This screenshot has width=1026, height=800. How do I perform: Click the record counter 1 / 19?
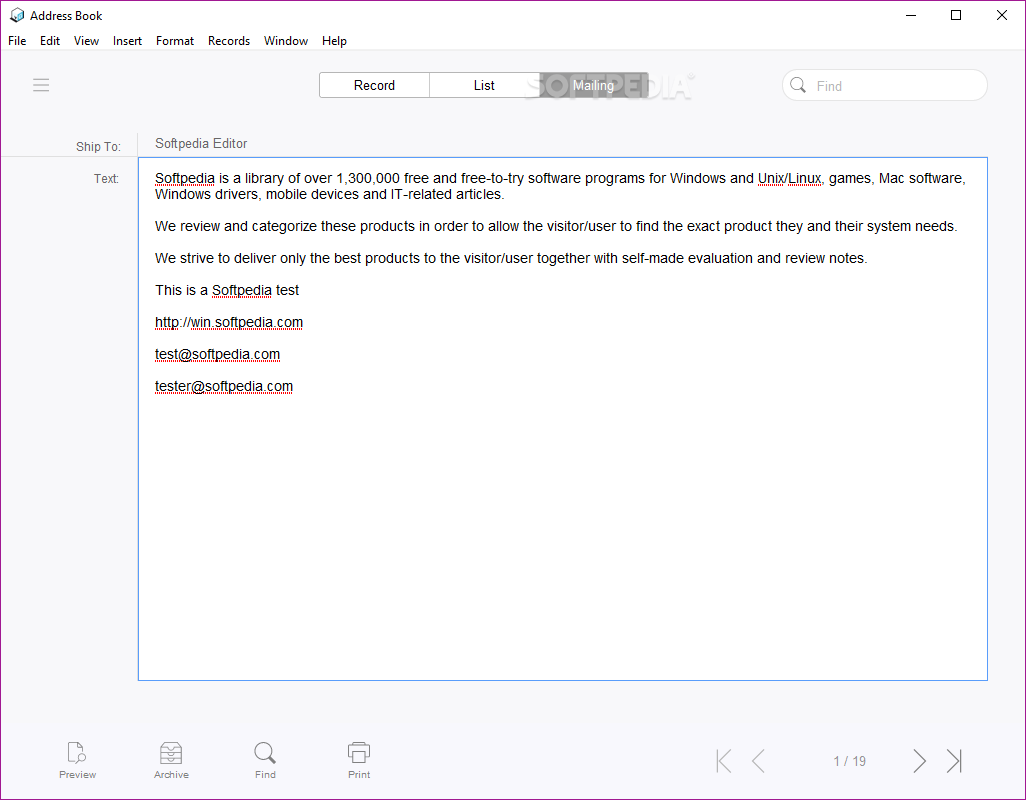coord(849,761)
